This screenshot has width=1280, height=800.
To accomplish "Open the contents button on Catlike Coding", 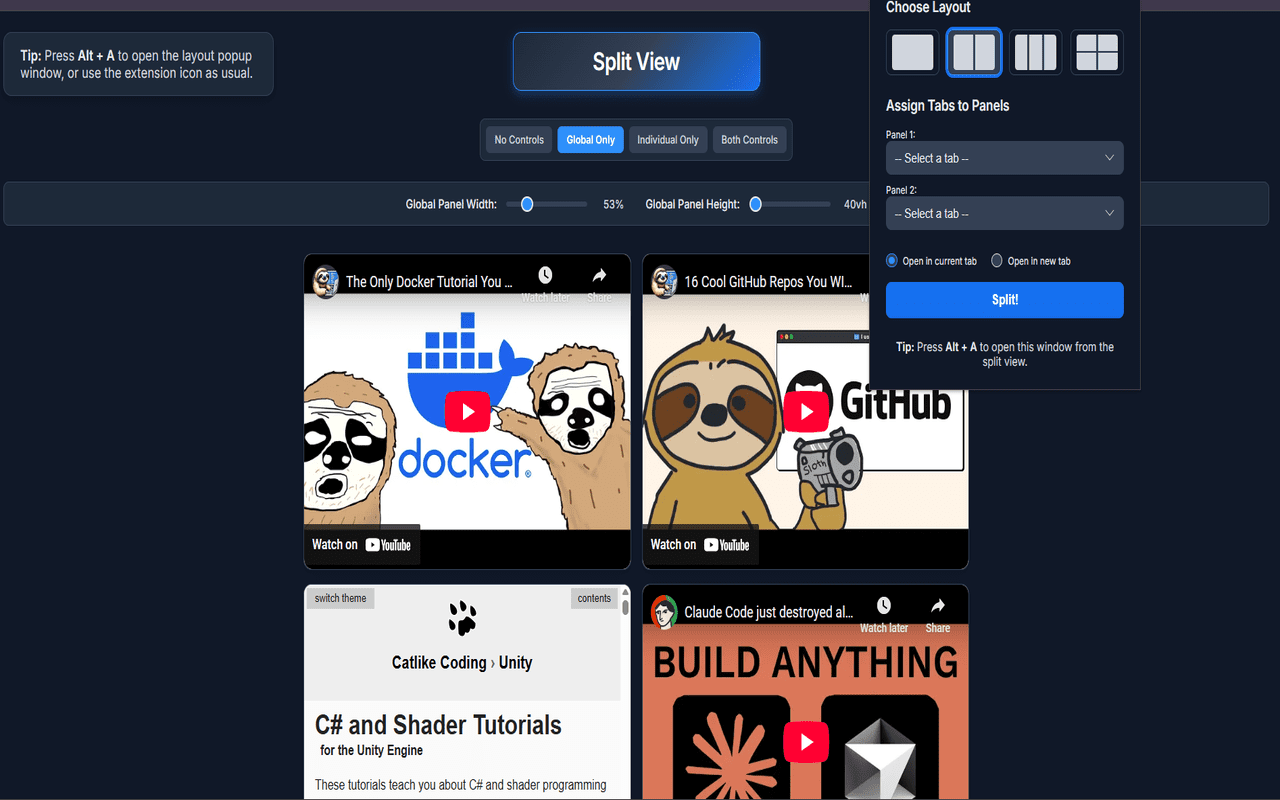I will click(594, 598).
